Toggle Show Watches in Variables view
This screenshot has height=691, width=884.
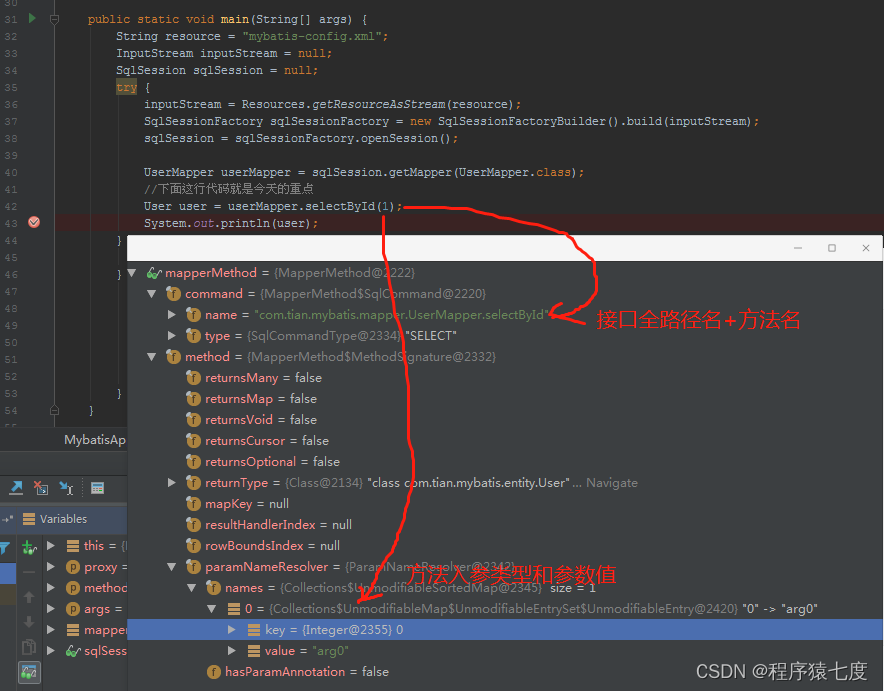coord(30,671)
